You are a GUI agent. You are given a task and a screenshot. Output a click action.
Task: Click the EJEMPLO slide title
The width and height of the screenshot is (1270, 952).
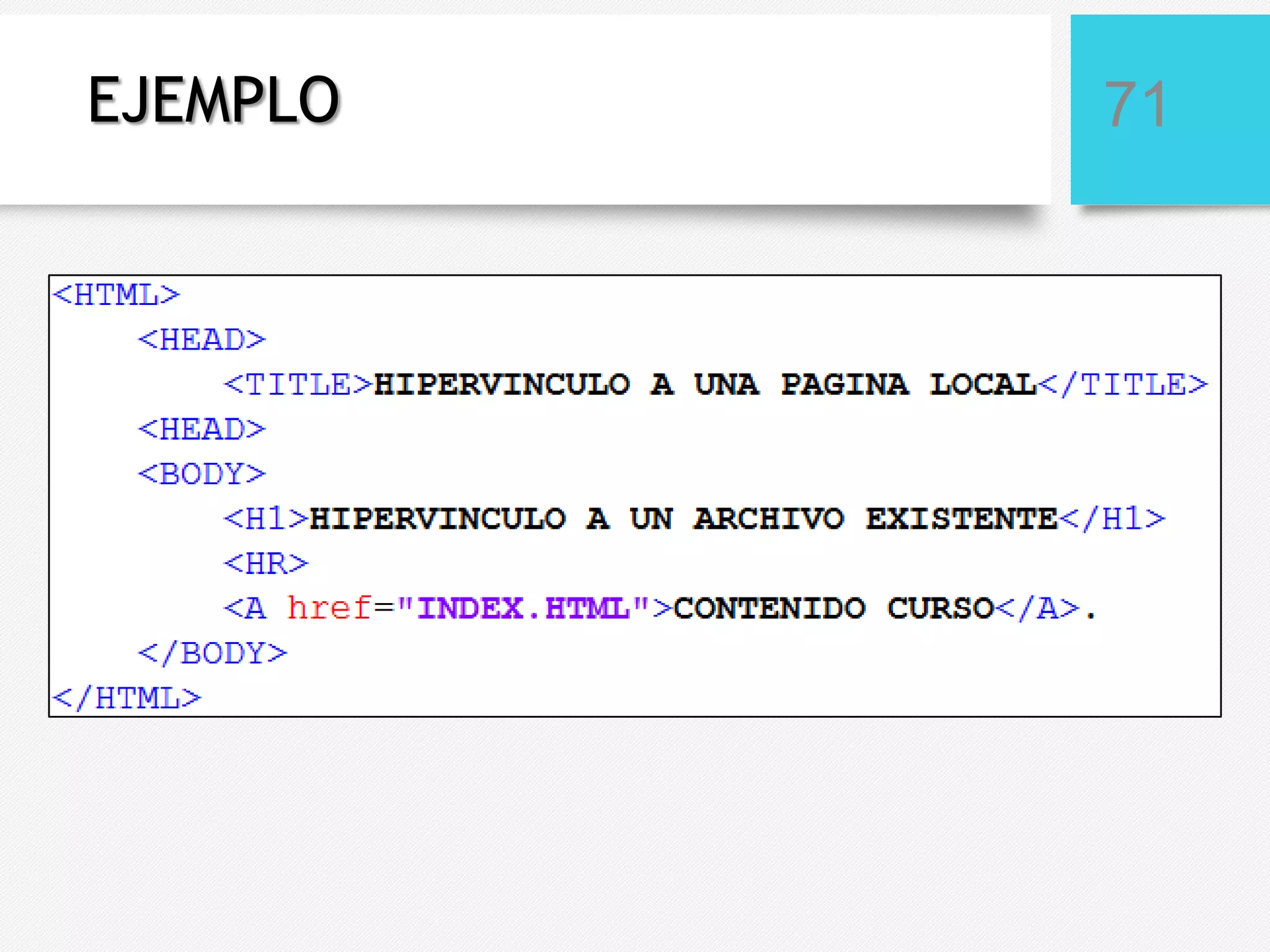pyautogui.click(x=214, y=100)
